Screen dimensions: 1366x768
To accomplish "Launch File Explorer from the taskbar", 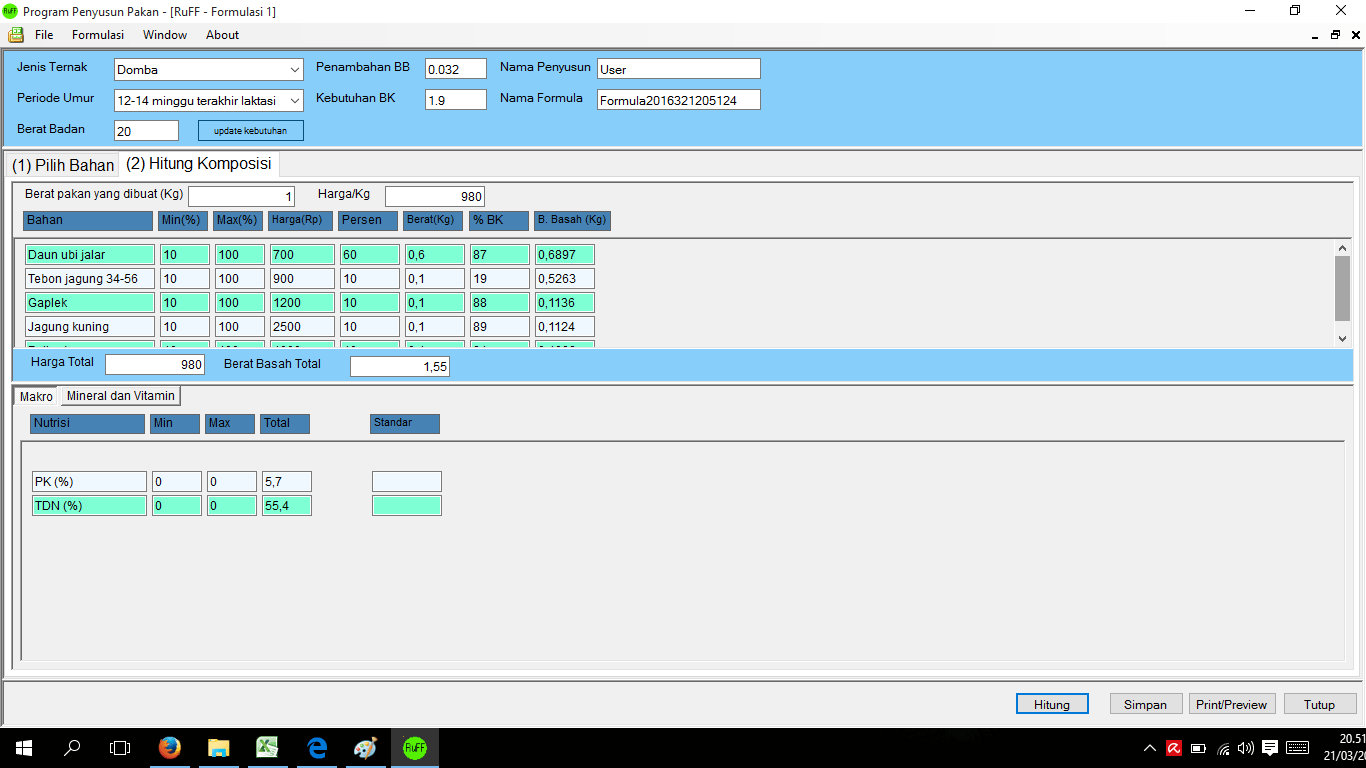I will click(218, 747).
